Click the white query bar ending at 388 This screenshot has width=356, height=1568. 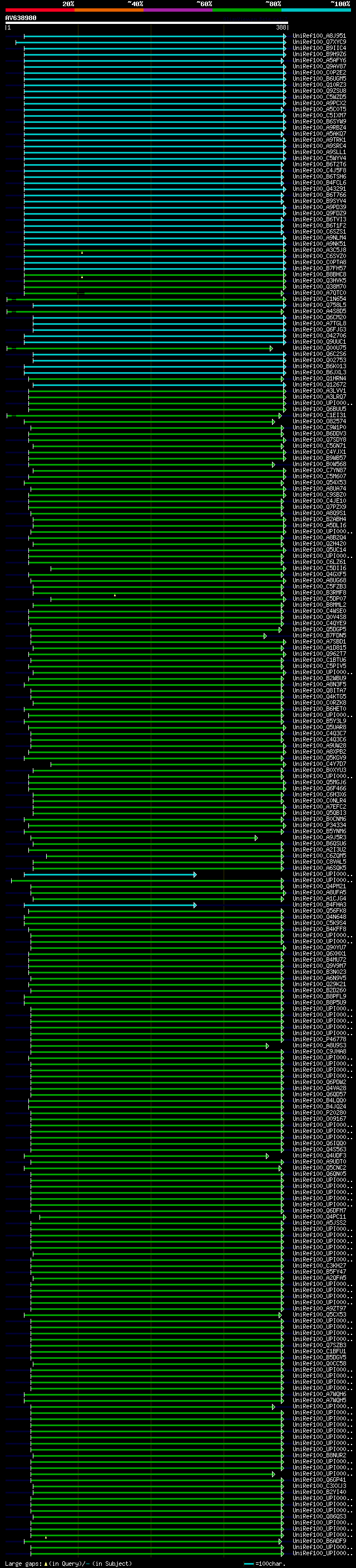147,22
